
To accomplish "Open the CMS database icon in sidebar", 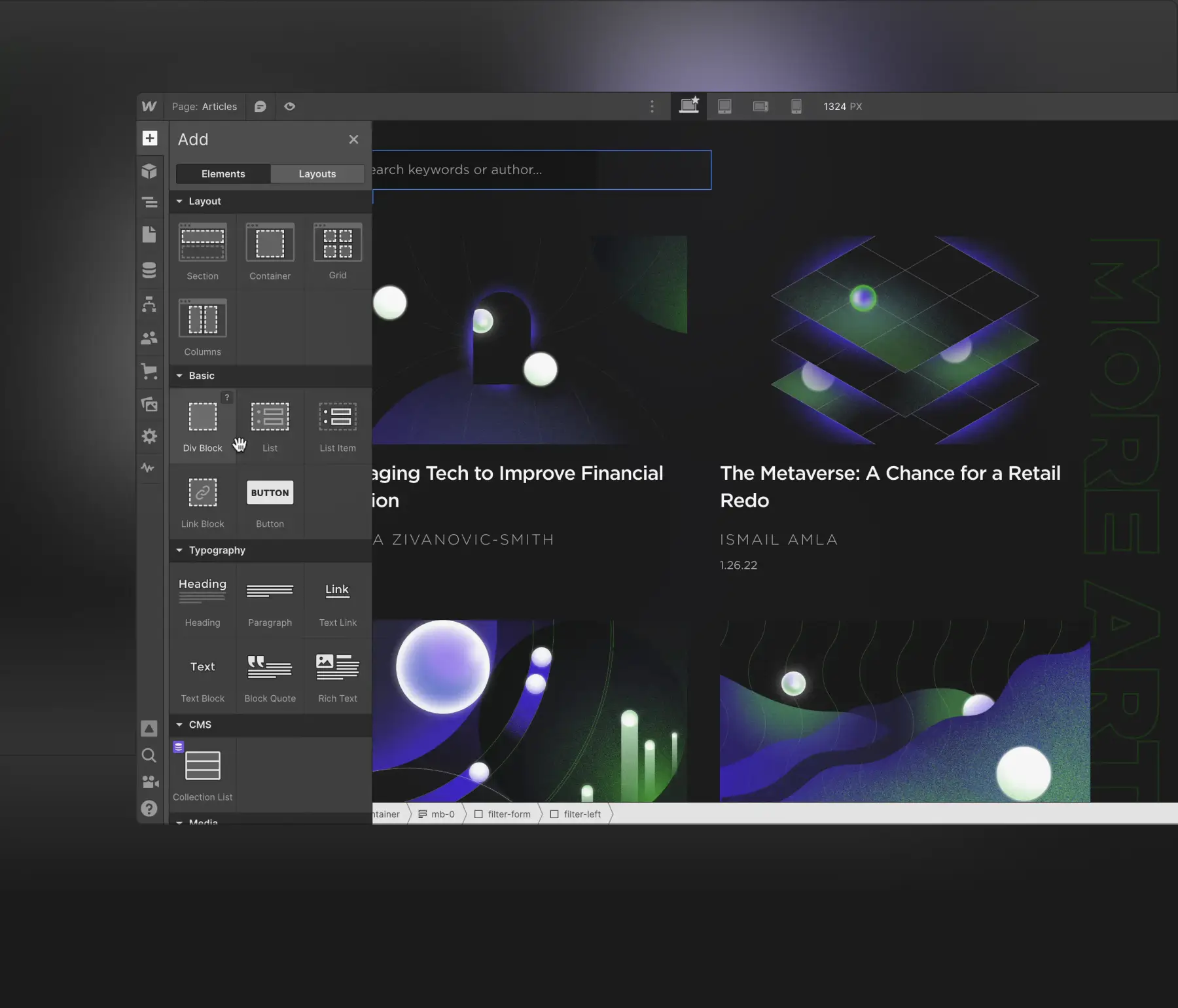I will 150,270.
